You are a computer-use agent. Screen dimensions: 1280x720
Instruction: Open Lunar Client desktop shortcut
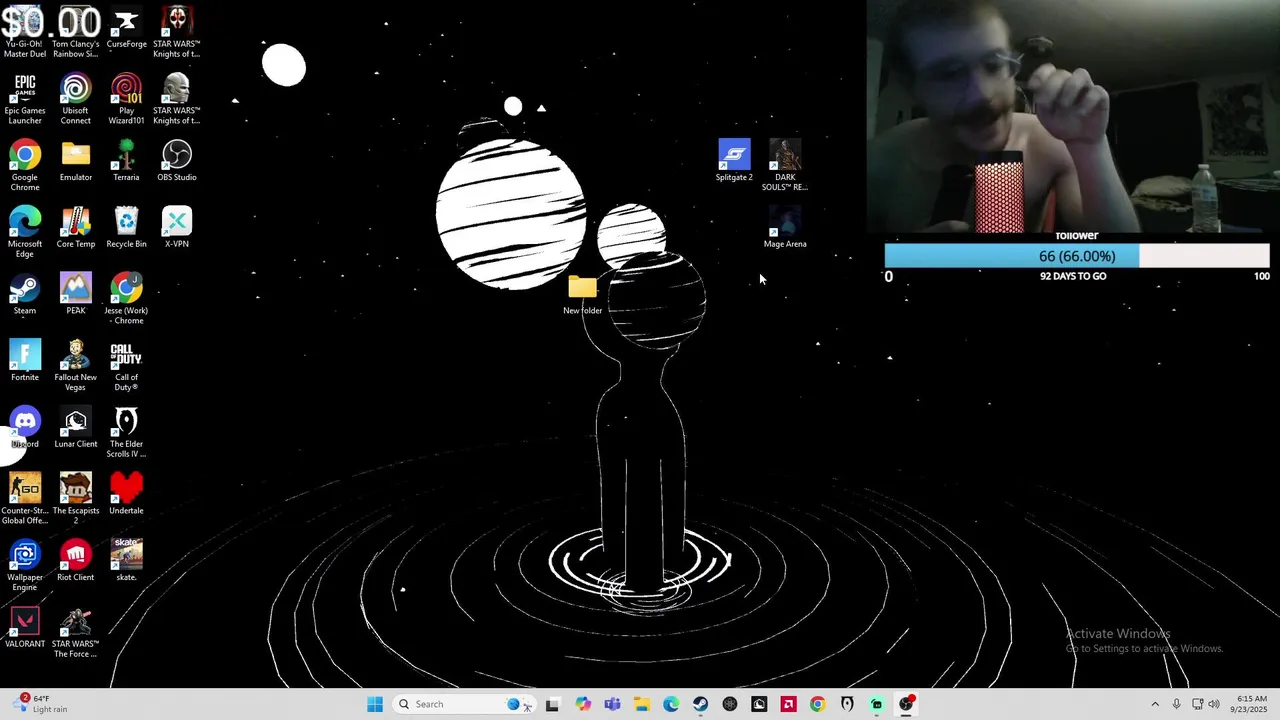click(76, 428)
